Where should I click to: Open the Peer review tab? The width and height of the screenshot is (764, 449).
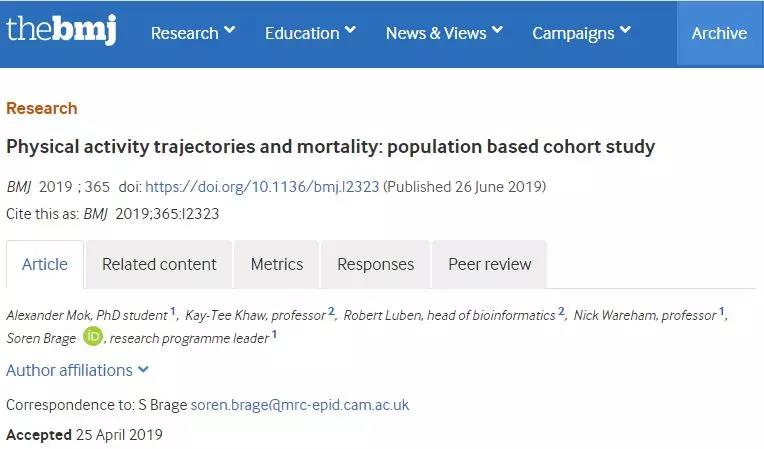pyautogui.click(x=490, y=264)
